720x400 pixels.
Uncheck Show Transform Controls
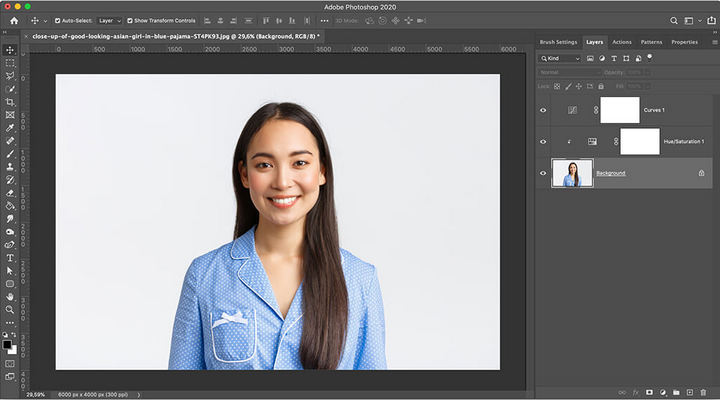click(x=129, y=20)
